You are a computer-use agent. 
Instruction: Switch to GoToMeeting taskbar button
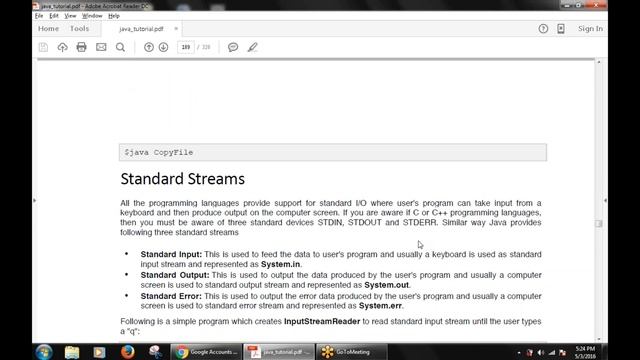[351, 352]
